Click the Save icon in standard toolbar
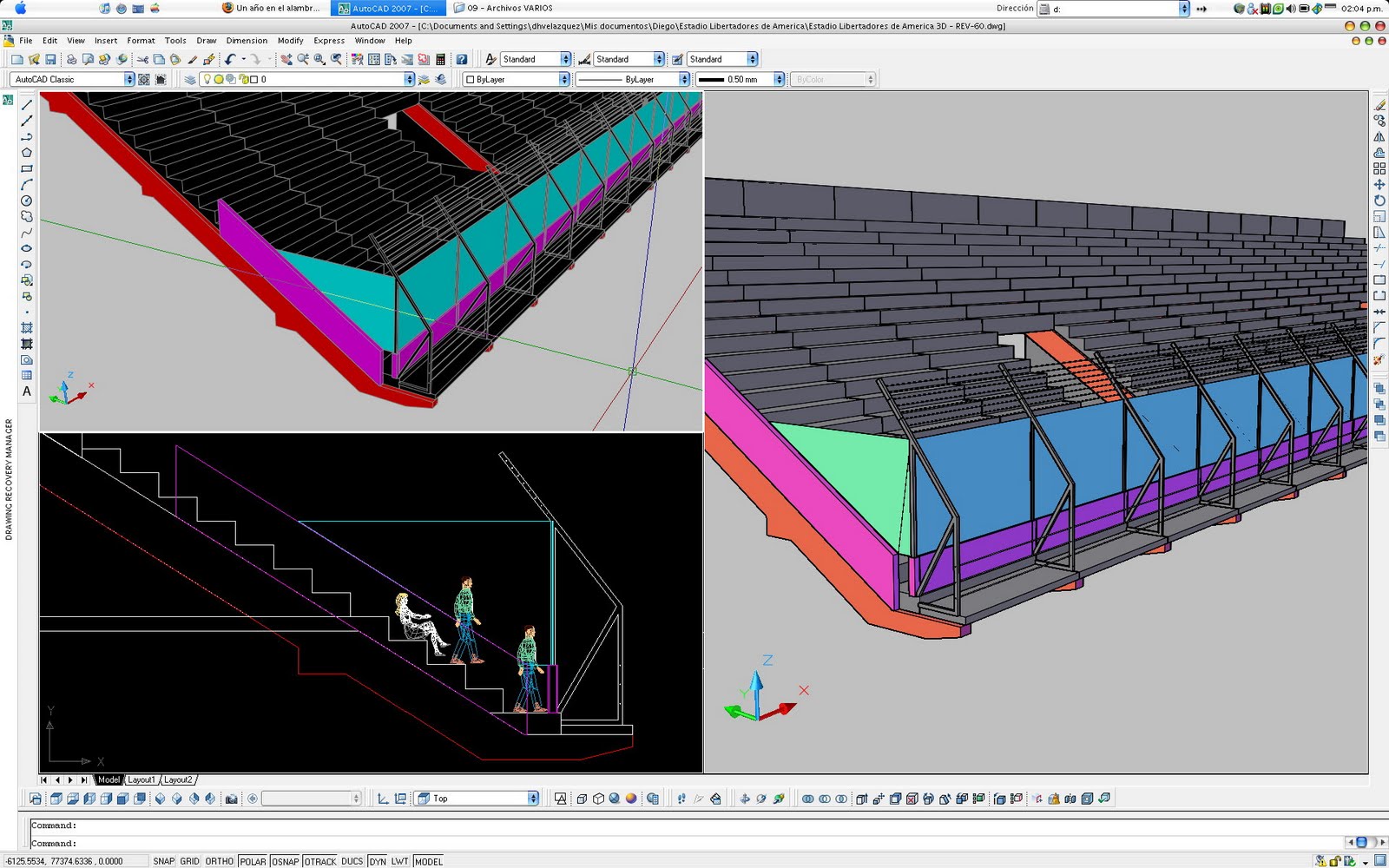The image size is (1389, 868). click(x=50, y=59)
